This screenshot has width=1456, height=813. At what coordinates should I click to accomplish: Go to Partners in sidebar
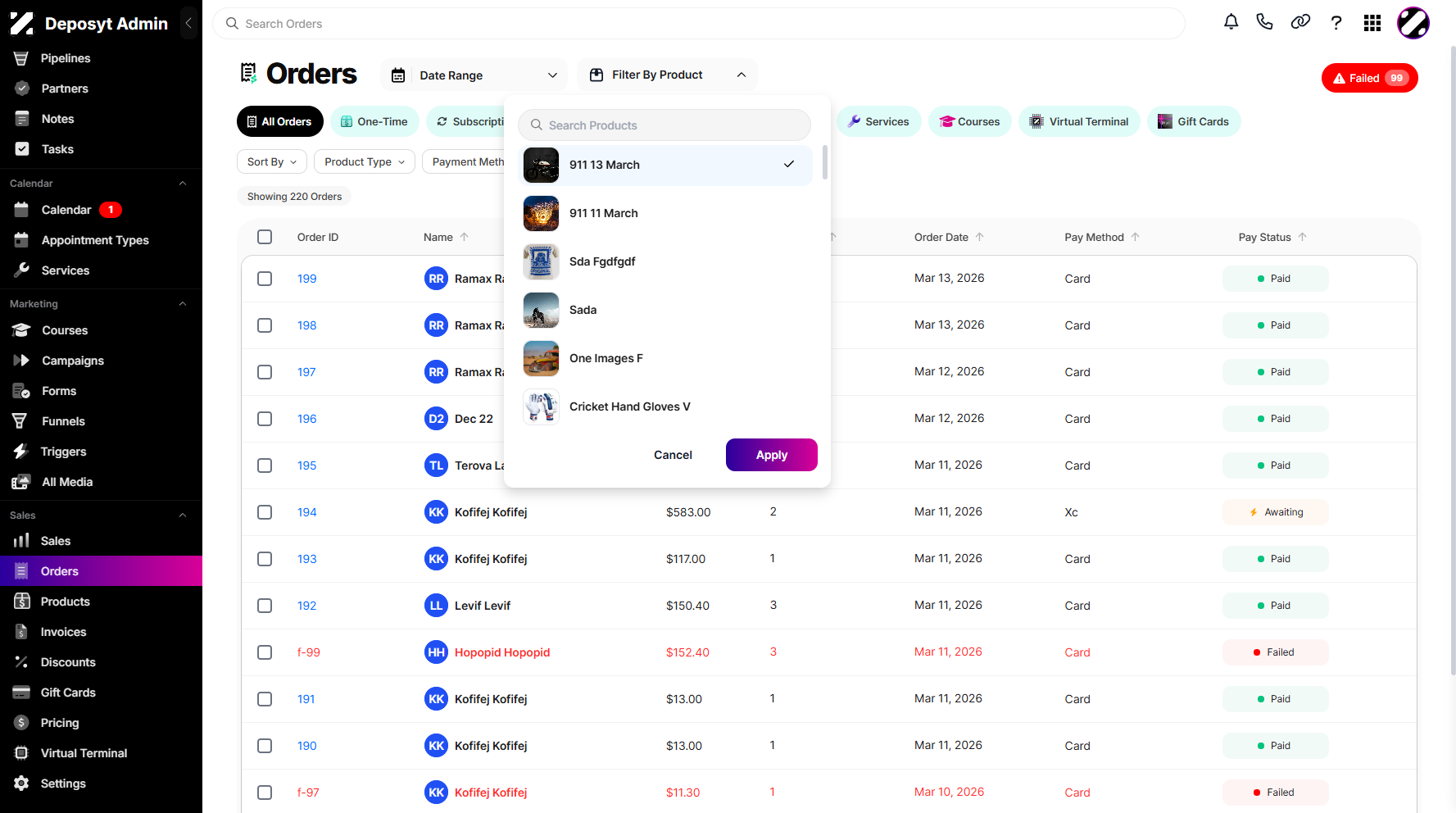(65, 89)
